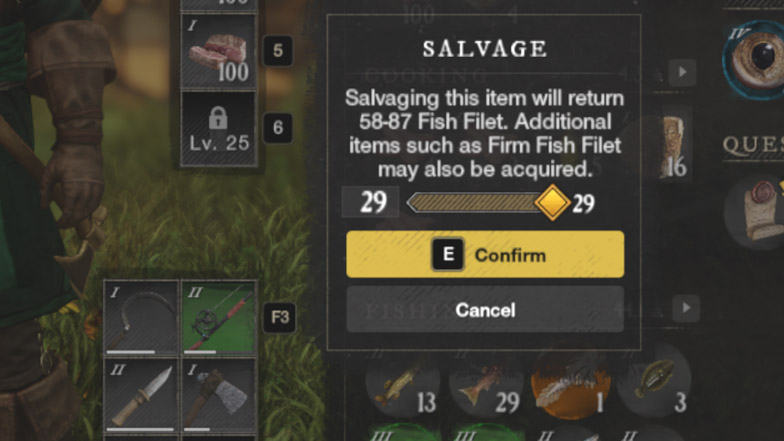Select the skinning knife tool slot
Image resolution: width=784 pixels, height=441 pixels.
pos(141,396)
